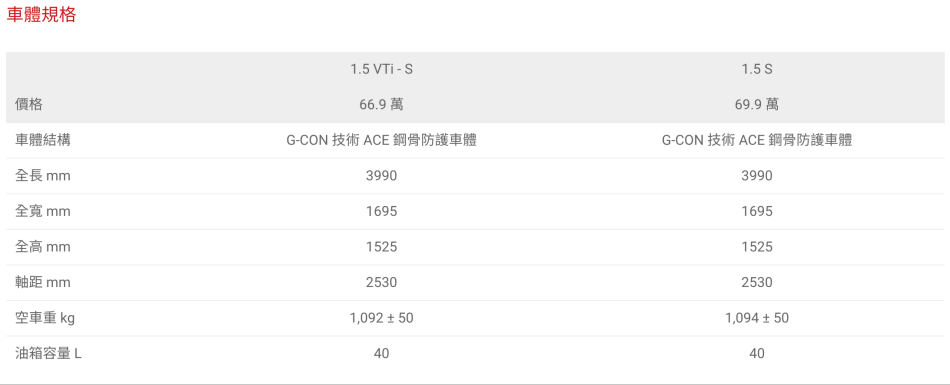Select the 1.5 S column header
The width and height of the screenshot is (950, 385).
(x=757, y=69)
